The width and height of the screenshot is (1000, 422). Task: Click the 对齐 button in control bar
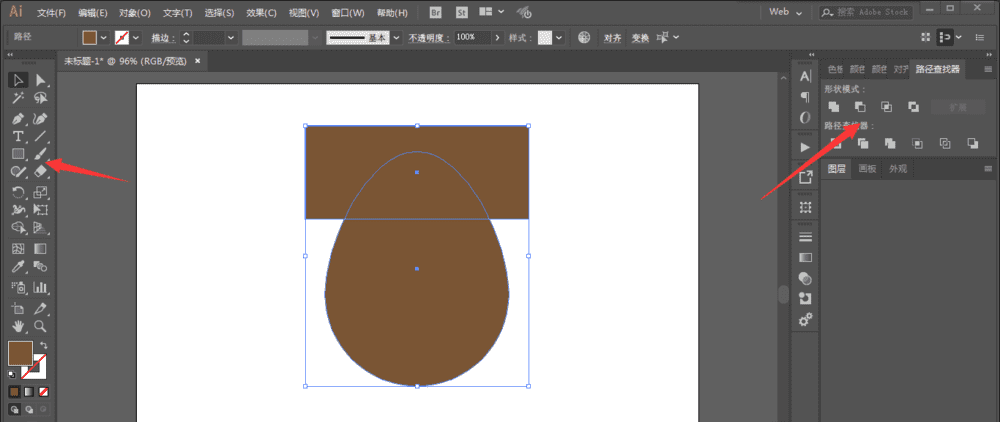coord(613,37)
